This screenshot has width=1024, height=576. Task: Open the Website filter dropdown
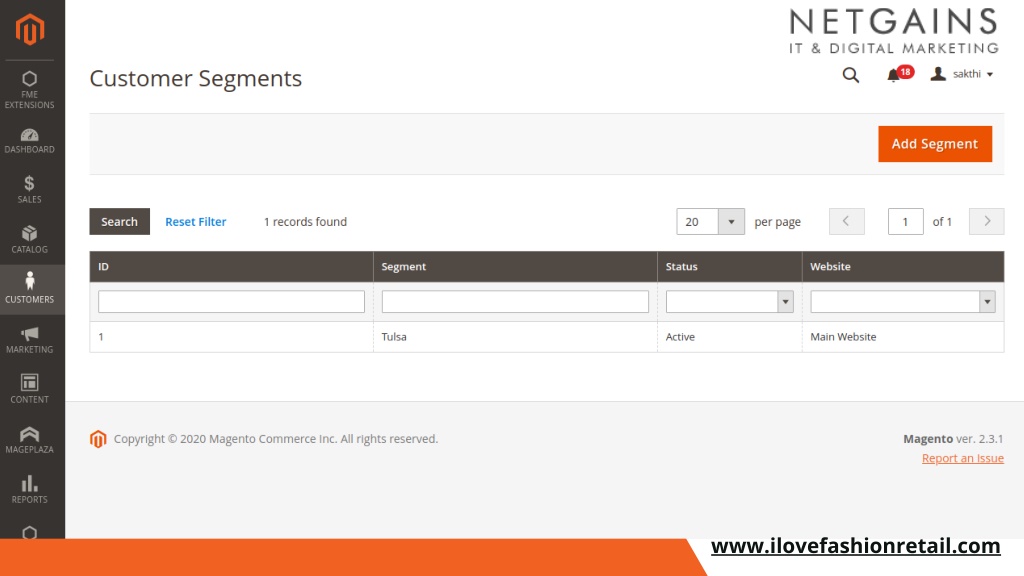tap(903, 302)
